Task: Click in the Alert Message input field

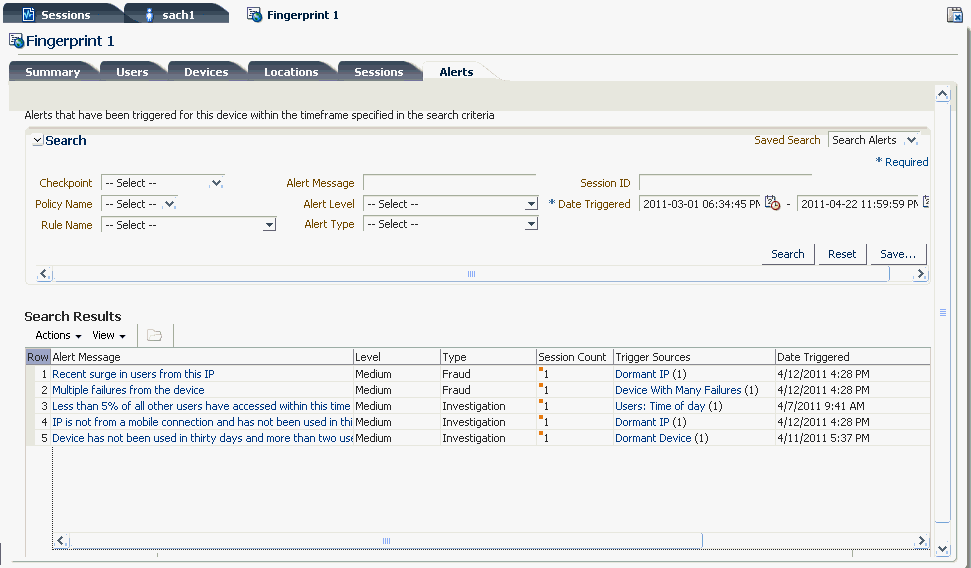Action: pyautogui.click(x=450, y=183)
